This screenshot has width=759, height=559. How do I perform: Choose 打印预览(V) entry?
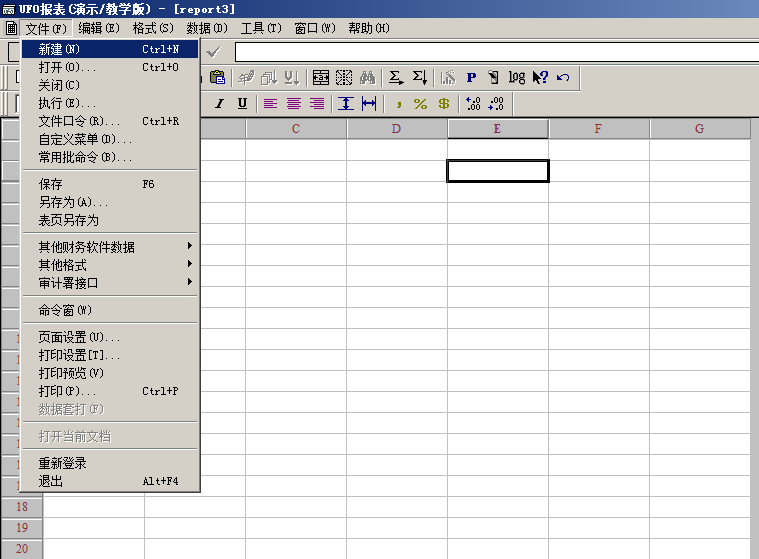point(110,373)
